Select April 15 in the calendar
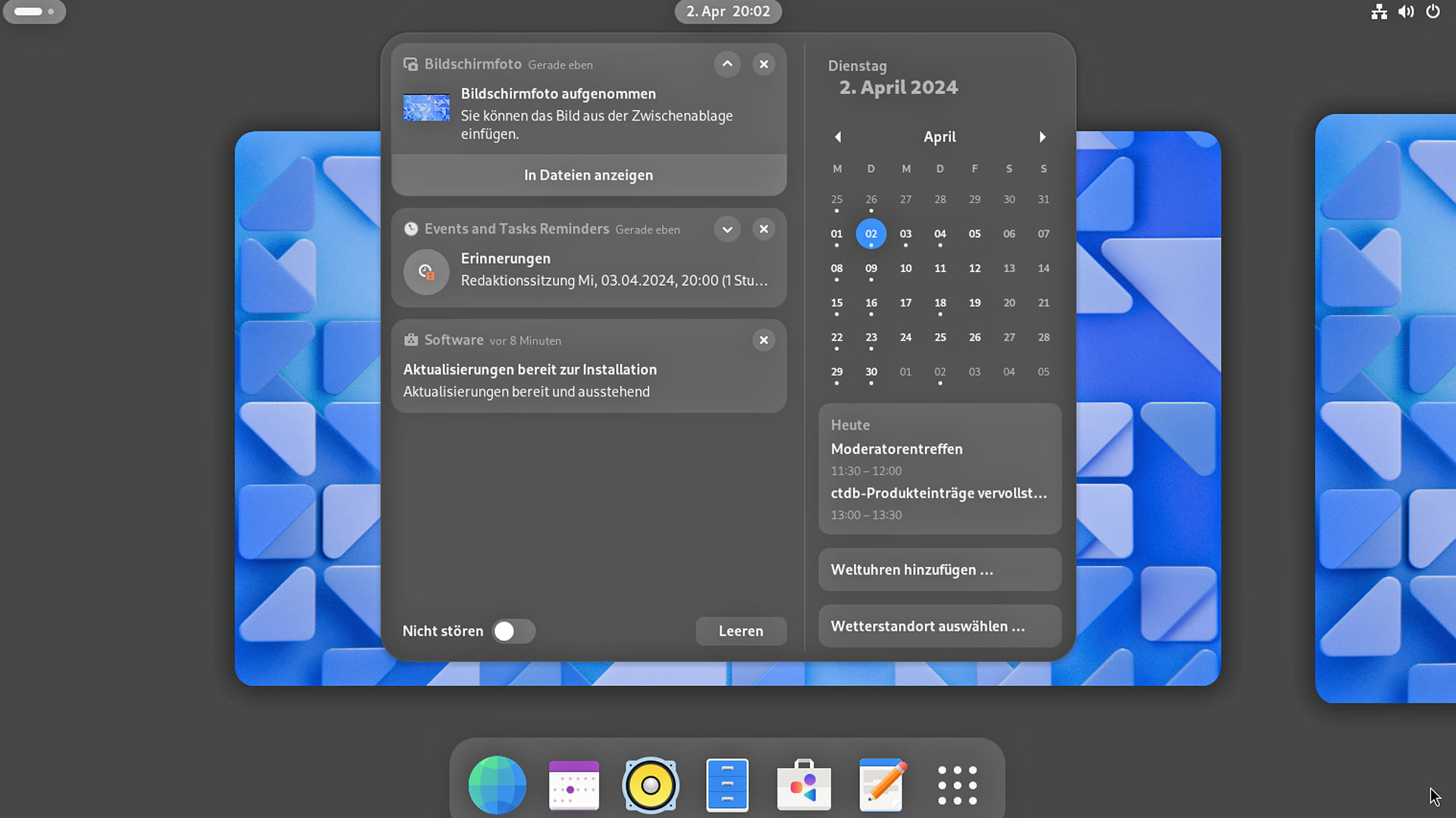This screenshot has width=1456, height=818. [836, 303]
